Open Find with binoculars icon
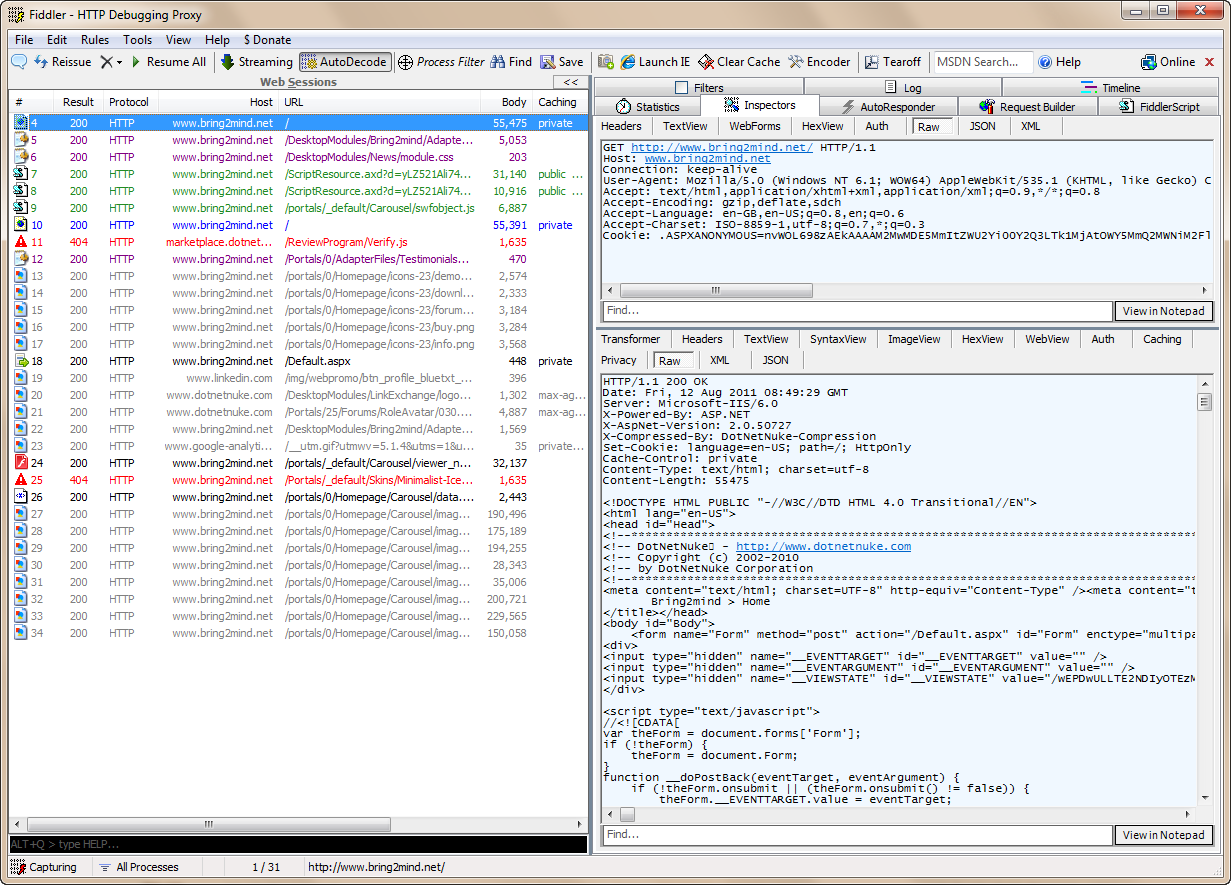The image size is (1231, 885). 511,62
